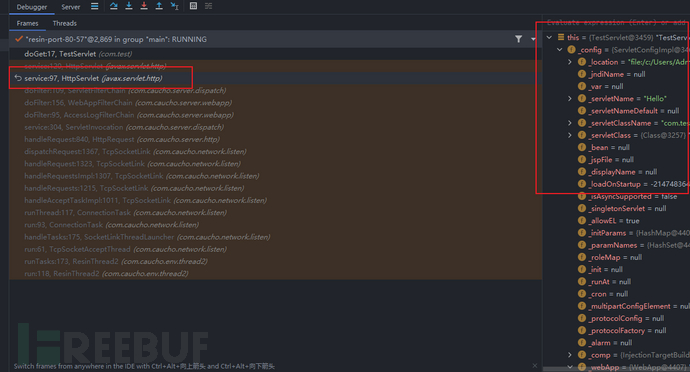This screenshot has width=690, height=372.
Task: Click the field icon beside _jndiName
Action: (582, 74)
